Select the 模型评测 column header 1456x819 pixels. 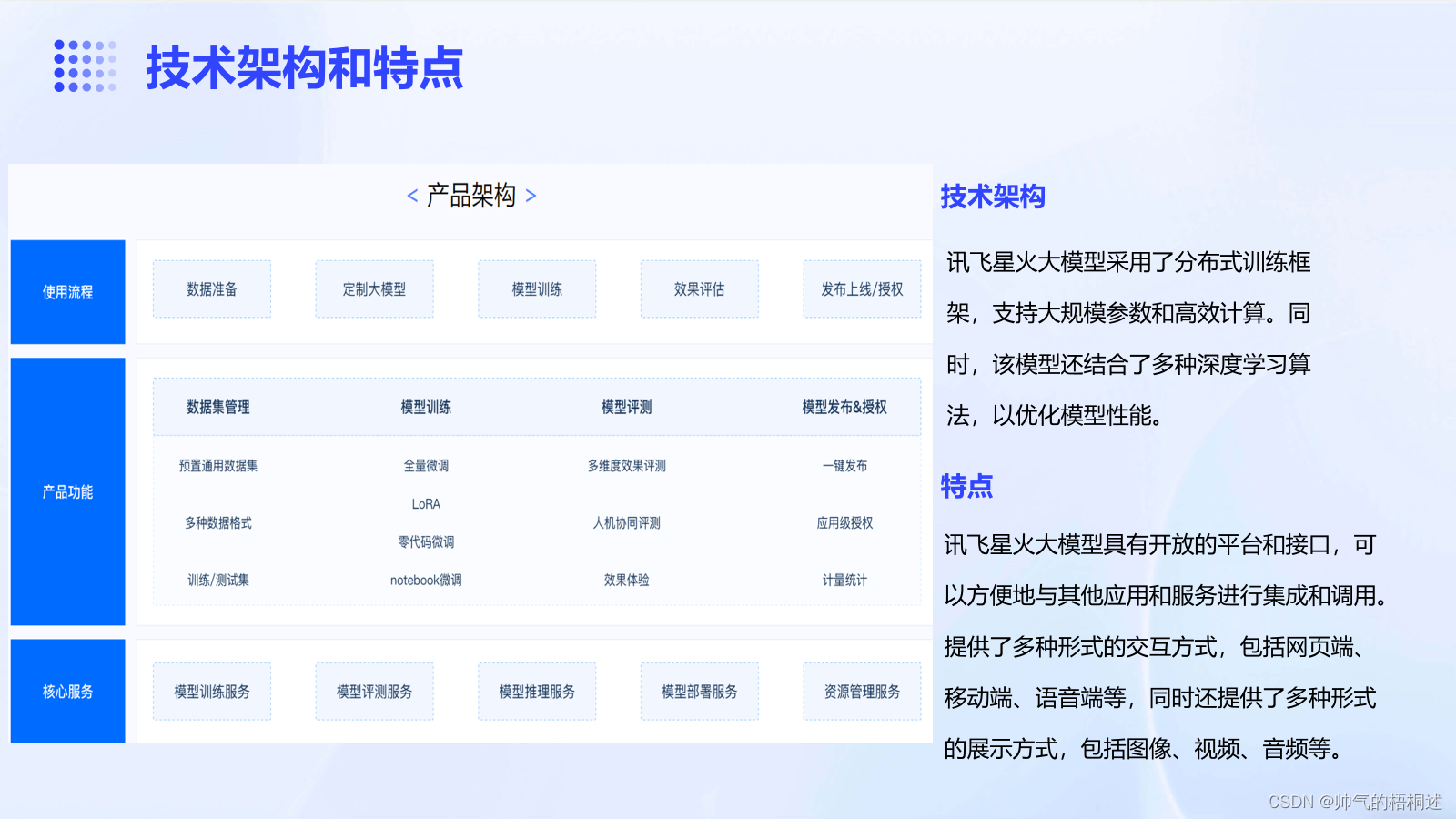626,407
